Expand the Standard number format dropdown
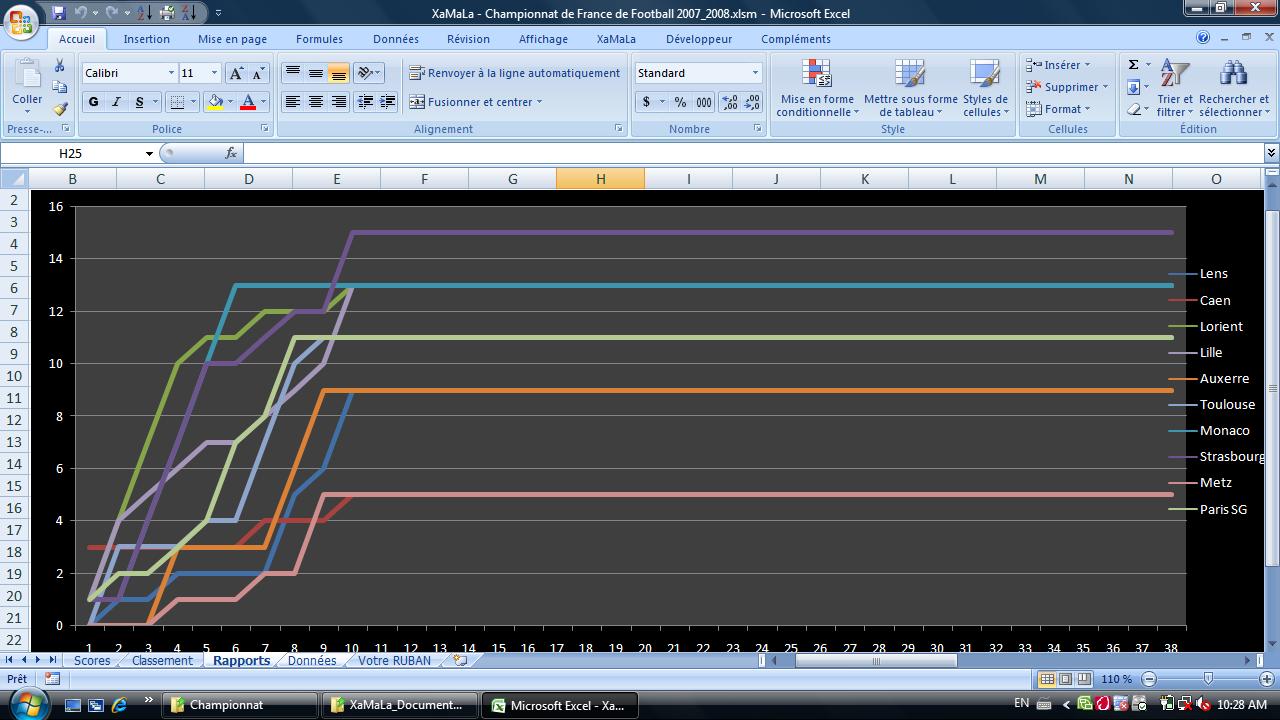1280x720 pixels. click(755, 73)
